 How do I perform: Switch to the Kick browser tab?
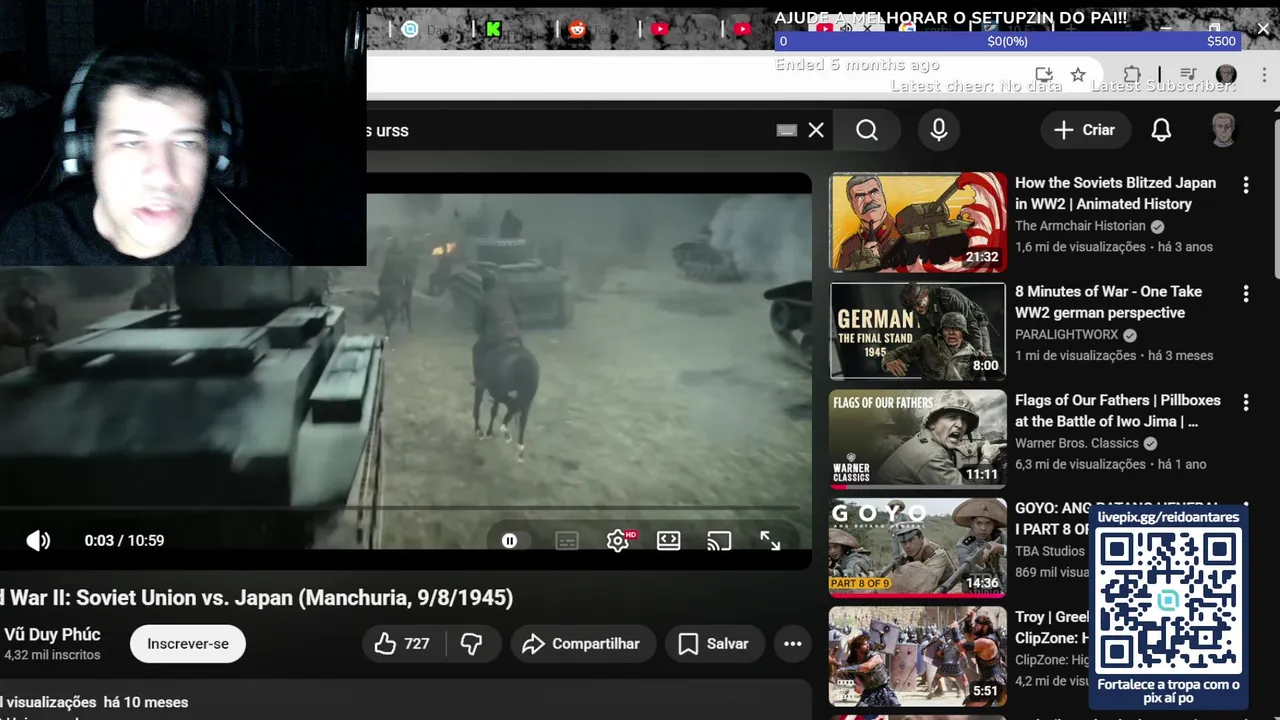click(493, 29)
